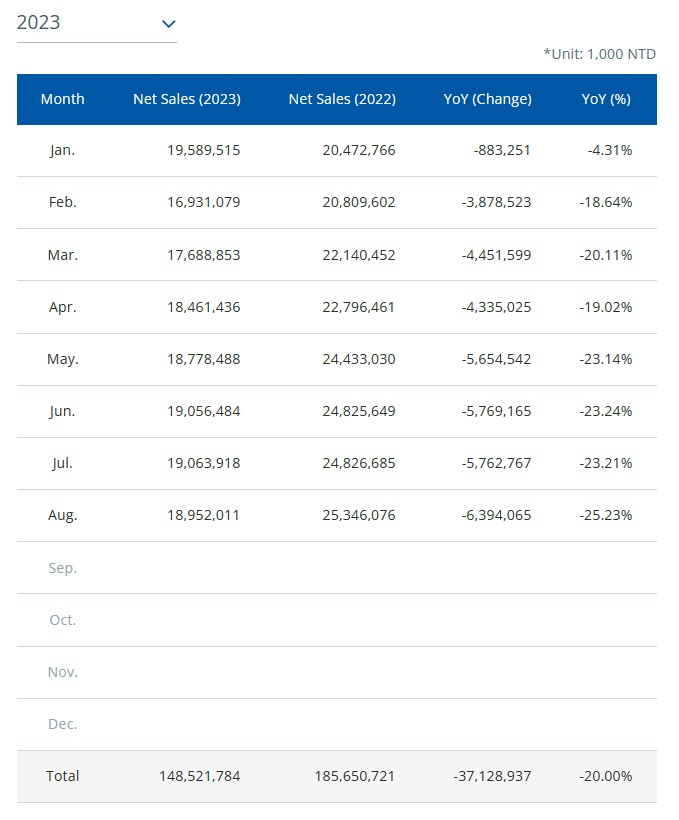Screen dimensions: 679x820
Task: Select the Aug. month row label
Action: [63, 515]
